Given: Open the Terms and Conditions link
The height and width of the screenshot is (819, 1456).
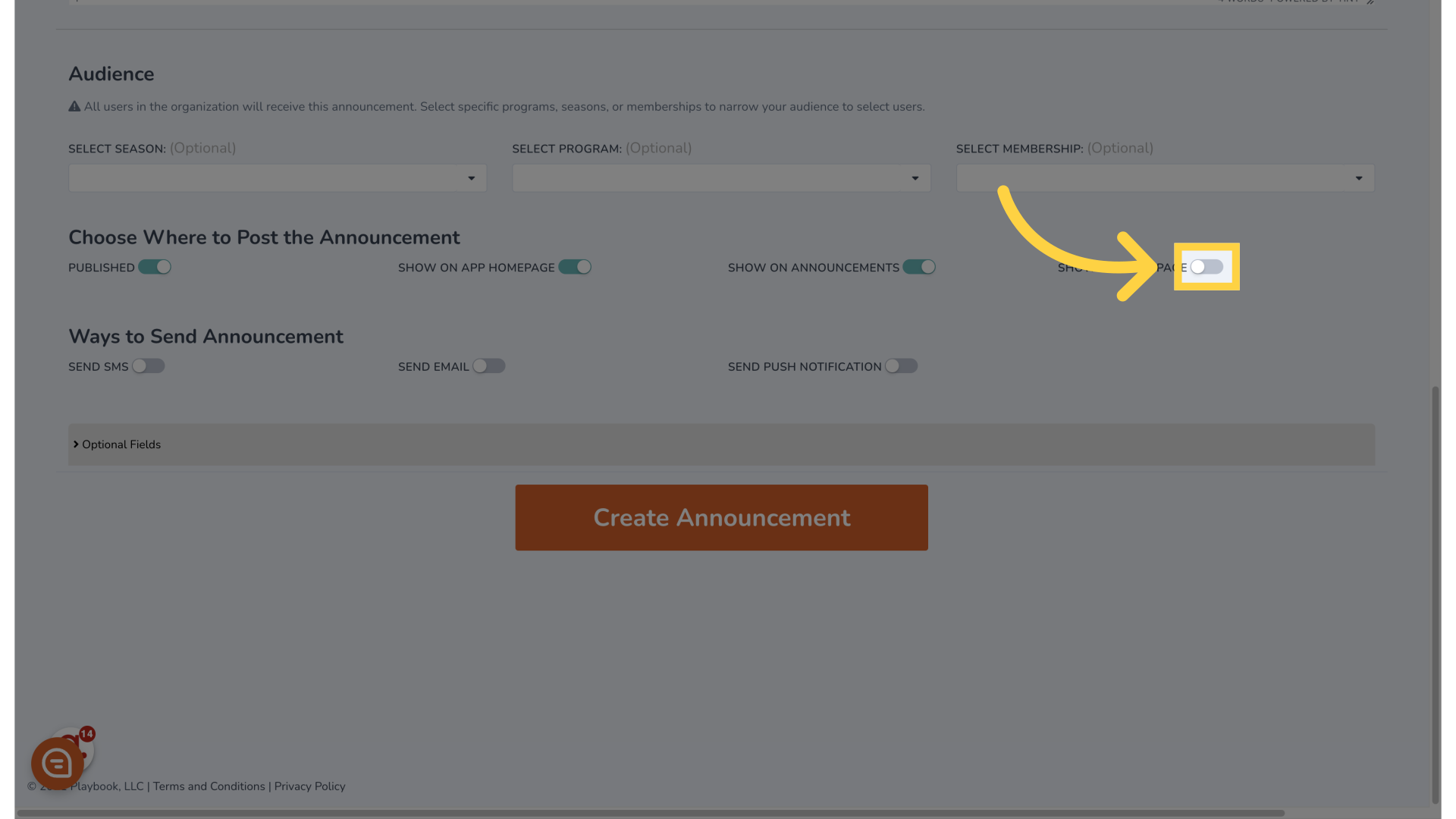Looking at the screenshot, I should 209,786.
